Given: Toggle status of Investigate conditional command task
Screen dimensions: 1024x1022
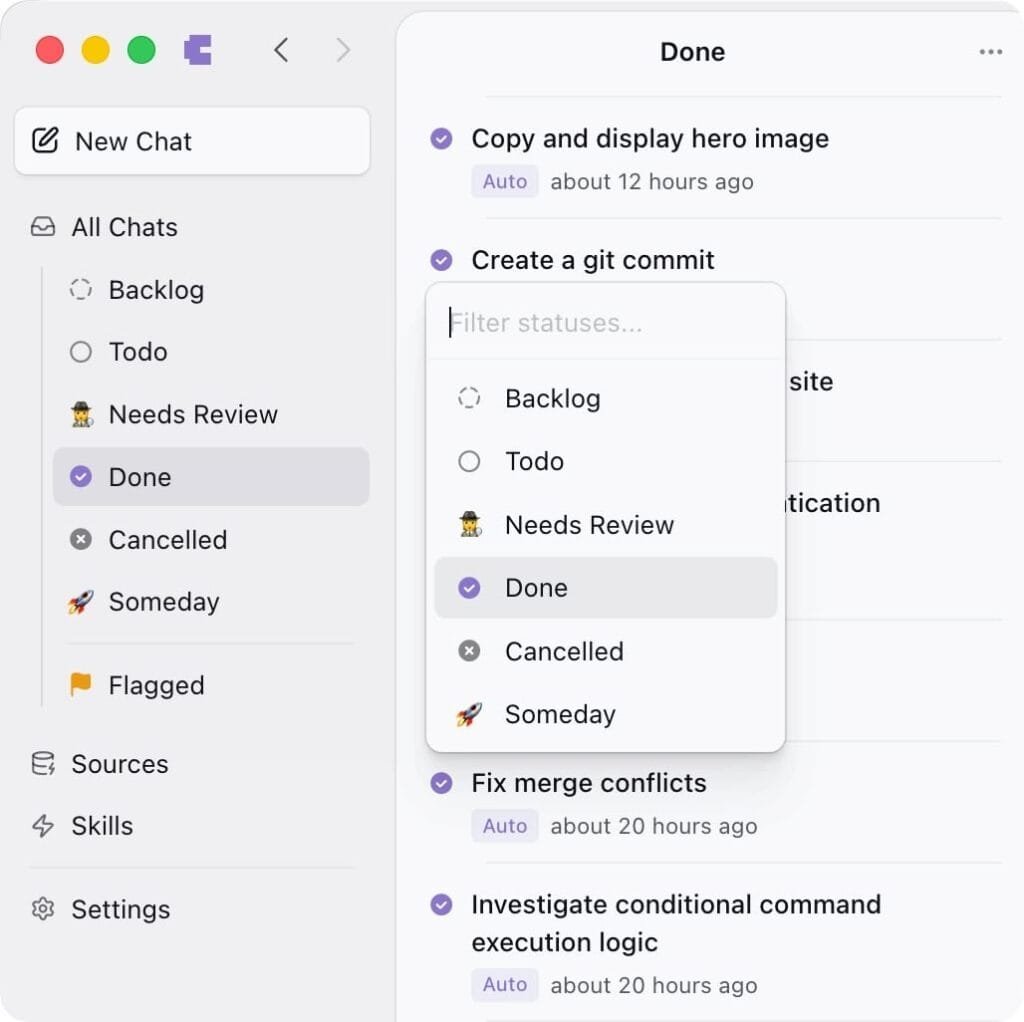Looking at the screenshot, I should point(441,905).
